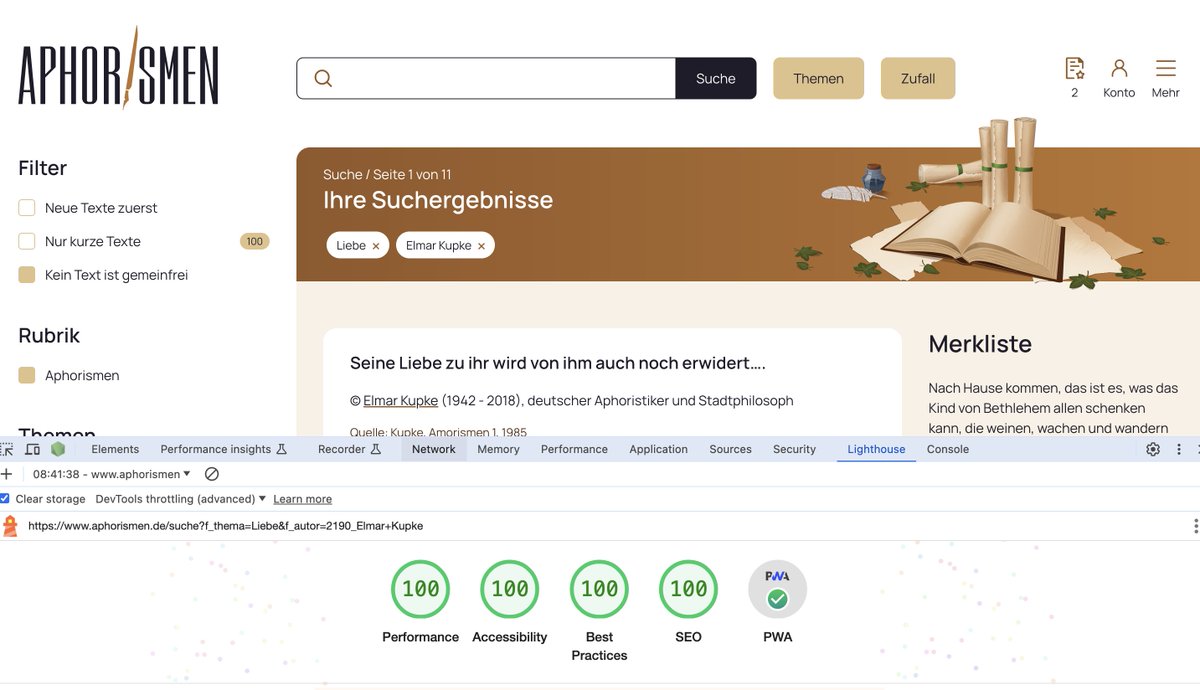Image resolution: width=1200 pixels, height=690 pixels.
Task: Select the Console tab in DevTools
Action: pos(947,449)
